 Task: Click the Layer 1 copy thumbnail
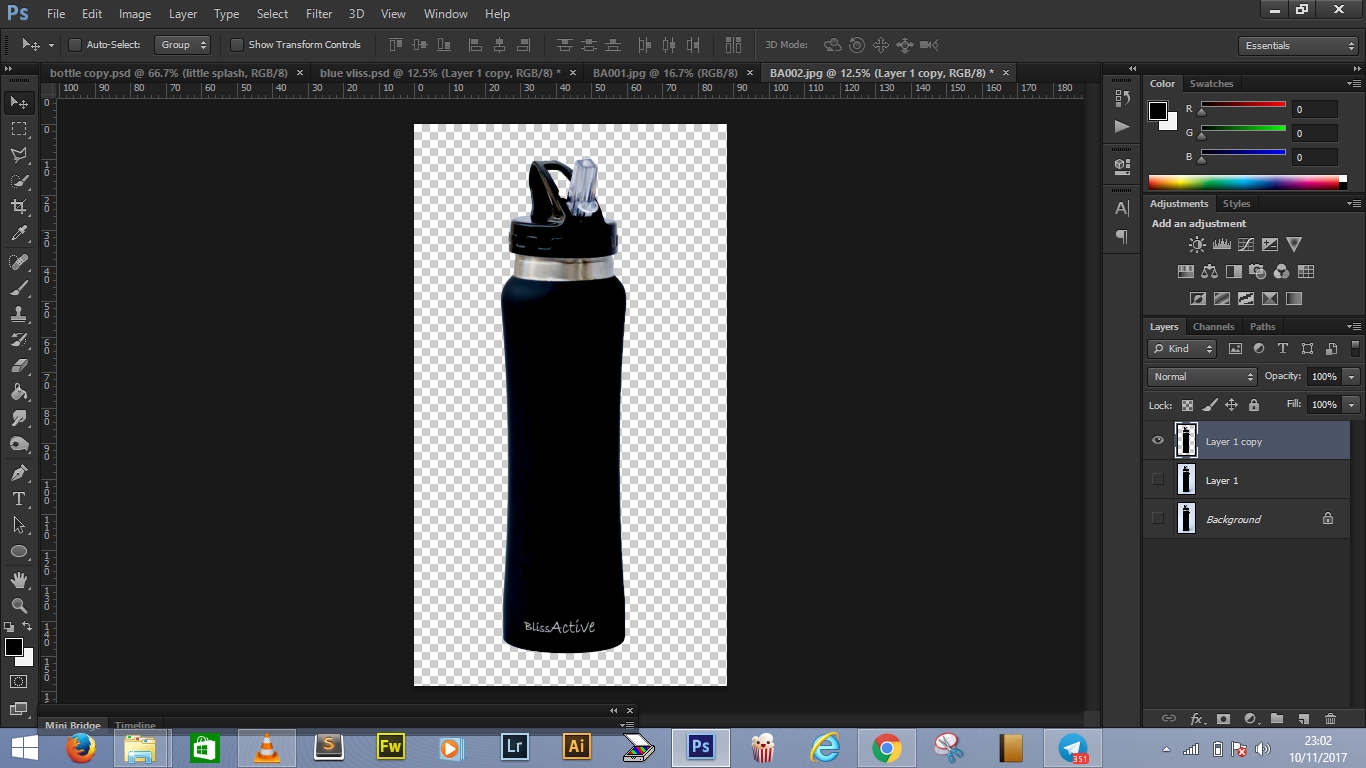[1187, 440]
